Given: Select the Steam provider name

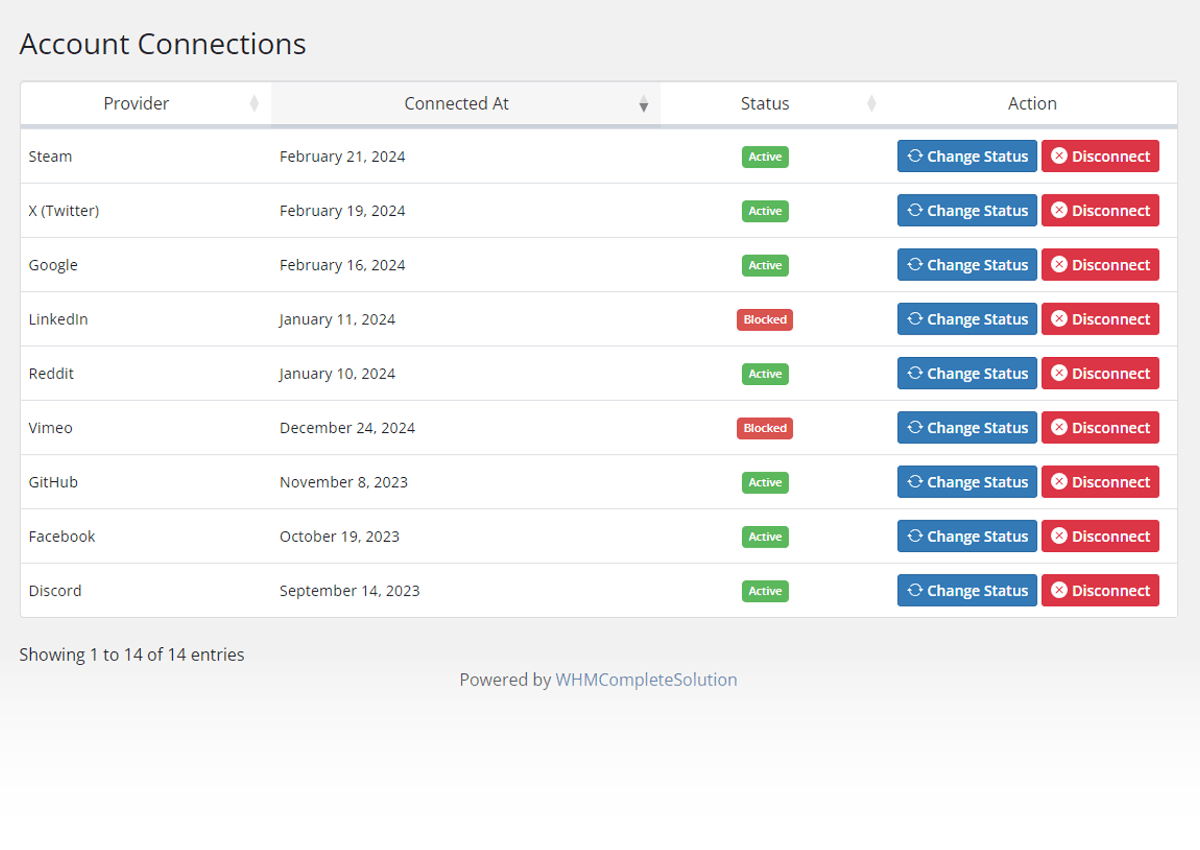Looking at the screenshot, I should click(50, 156).
